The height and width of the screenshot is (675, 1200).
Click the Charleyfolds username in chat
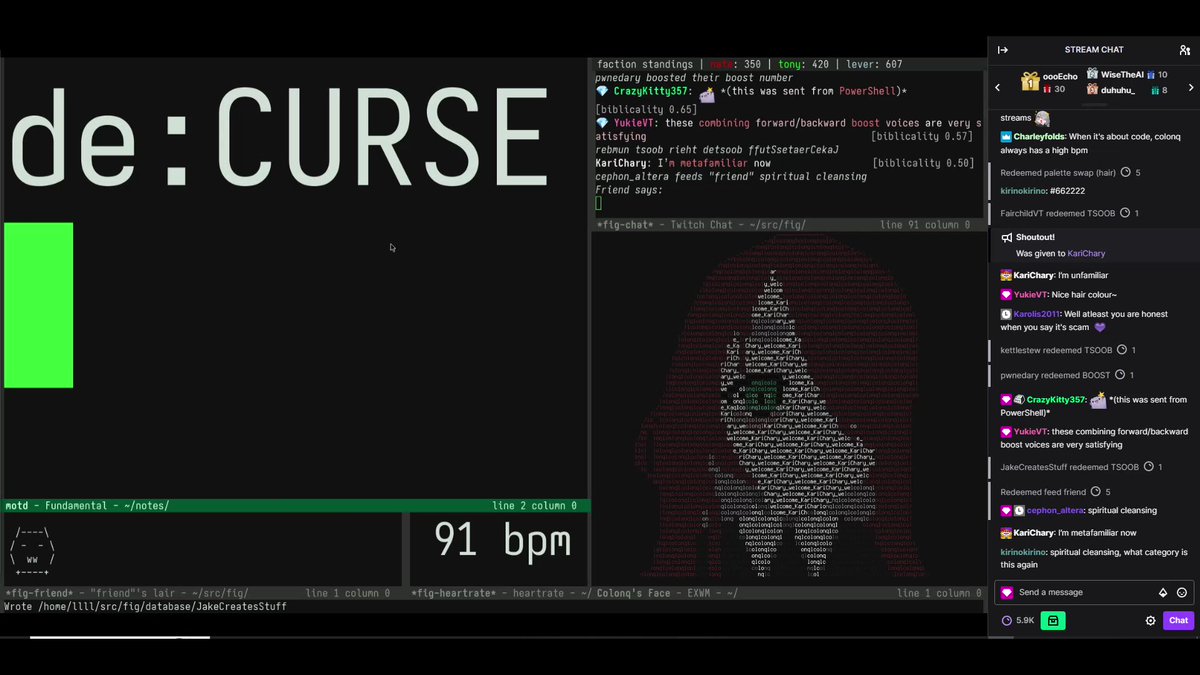click(x=1039, y=136)
